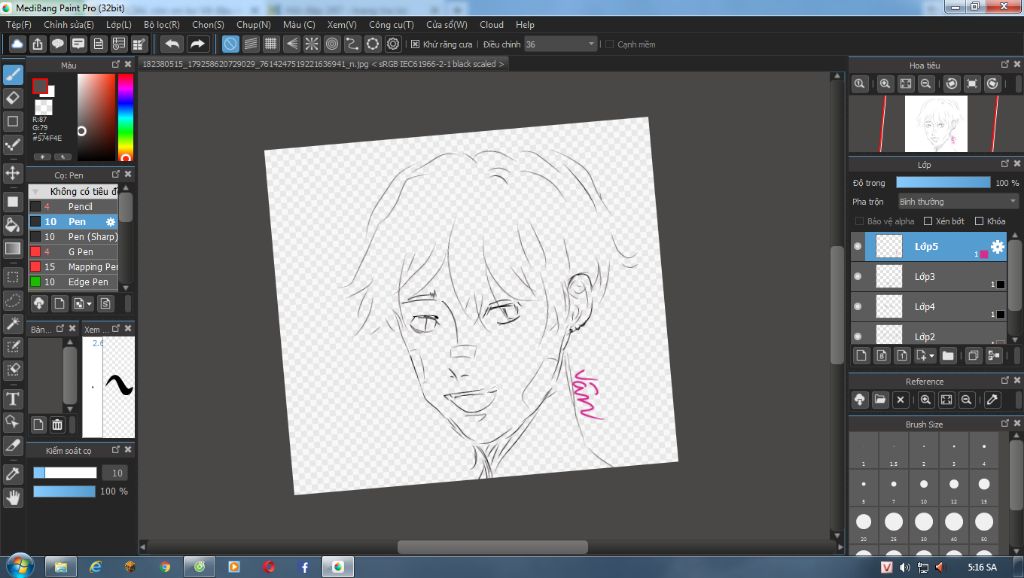Click the foreground color swatch
The width and height of the screenshot is (1024, 578).
pos(40,86)
